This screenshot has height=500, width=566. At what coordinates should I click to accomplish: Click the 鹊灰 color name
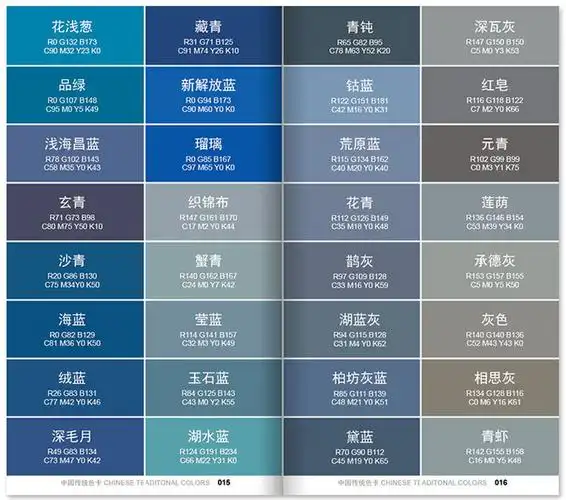(360, 261)
